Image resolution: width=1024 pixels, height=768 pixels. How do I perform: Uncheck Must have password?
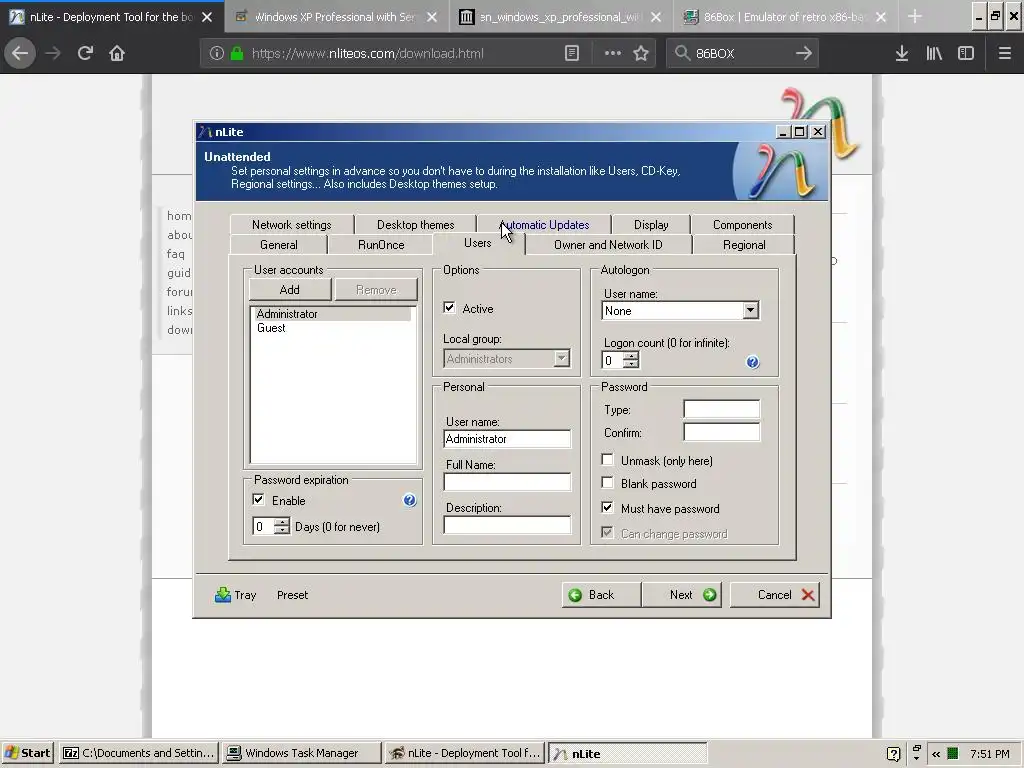coord(607,507)
